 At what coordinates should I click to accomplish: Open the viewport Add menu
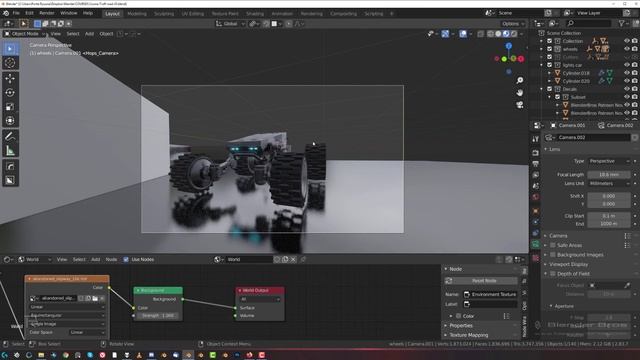(x=89, y=34)
